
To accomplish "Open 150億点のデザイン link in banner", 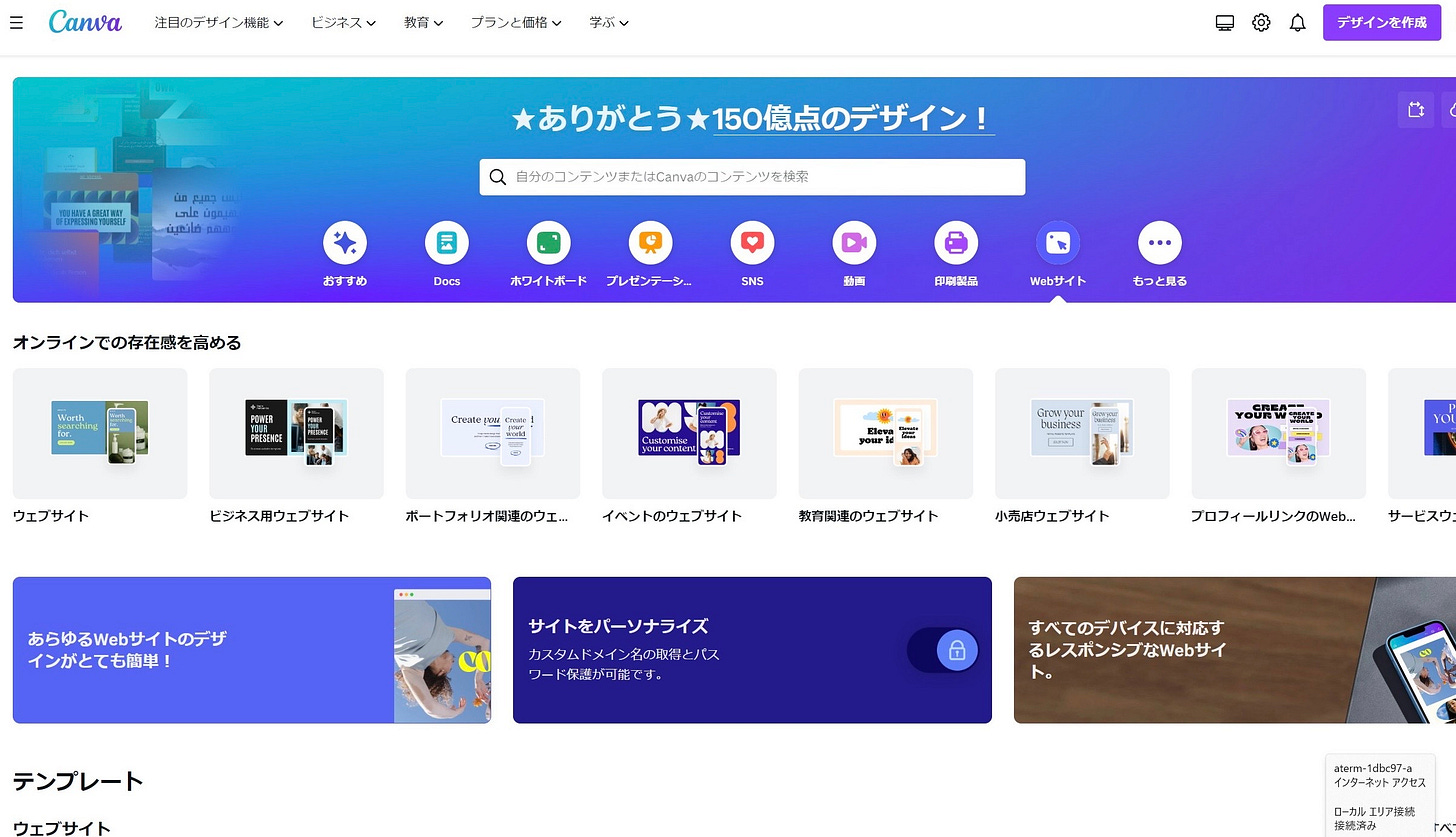I will pyautogui.click(x=853, y=120).
